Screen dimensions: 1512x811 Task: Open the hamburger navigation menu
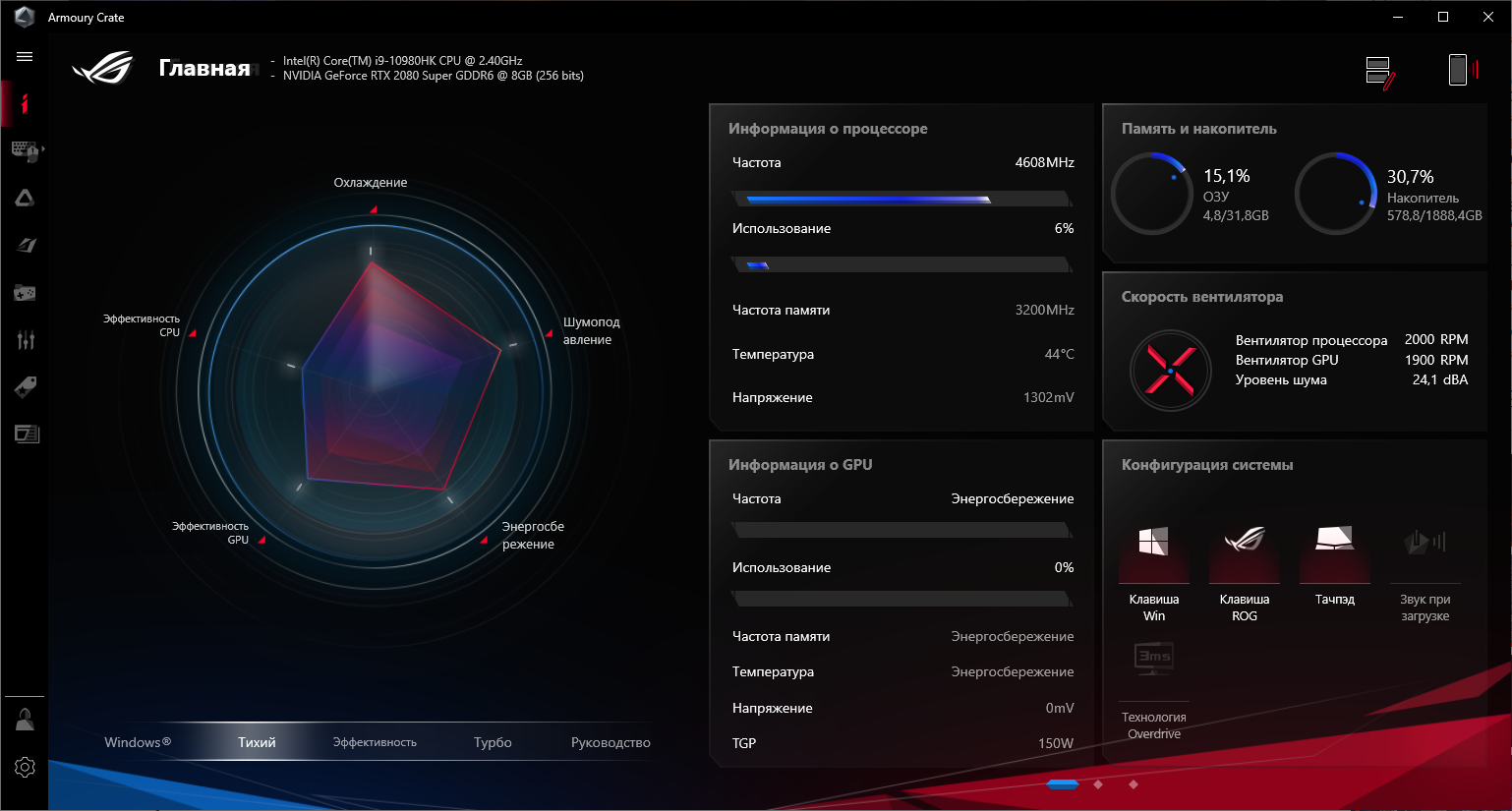[25, 57]
